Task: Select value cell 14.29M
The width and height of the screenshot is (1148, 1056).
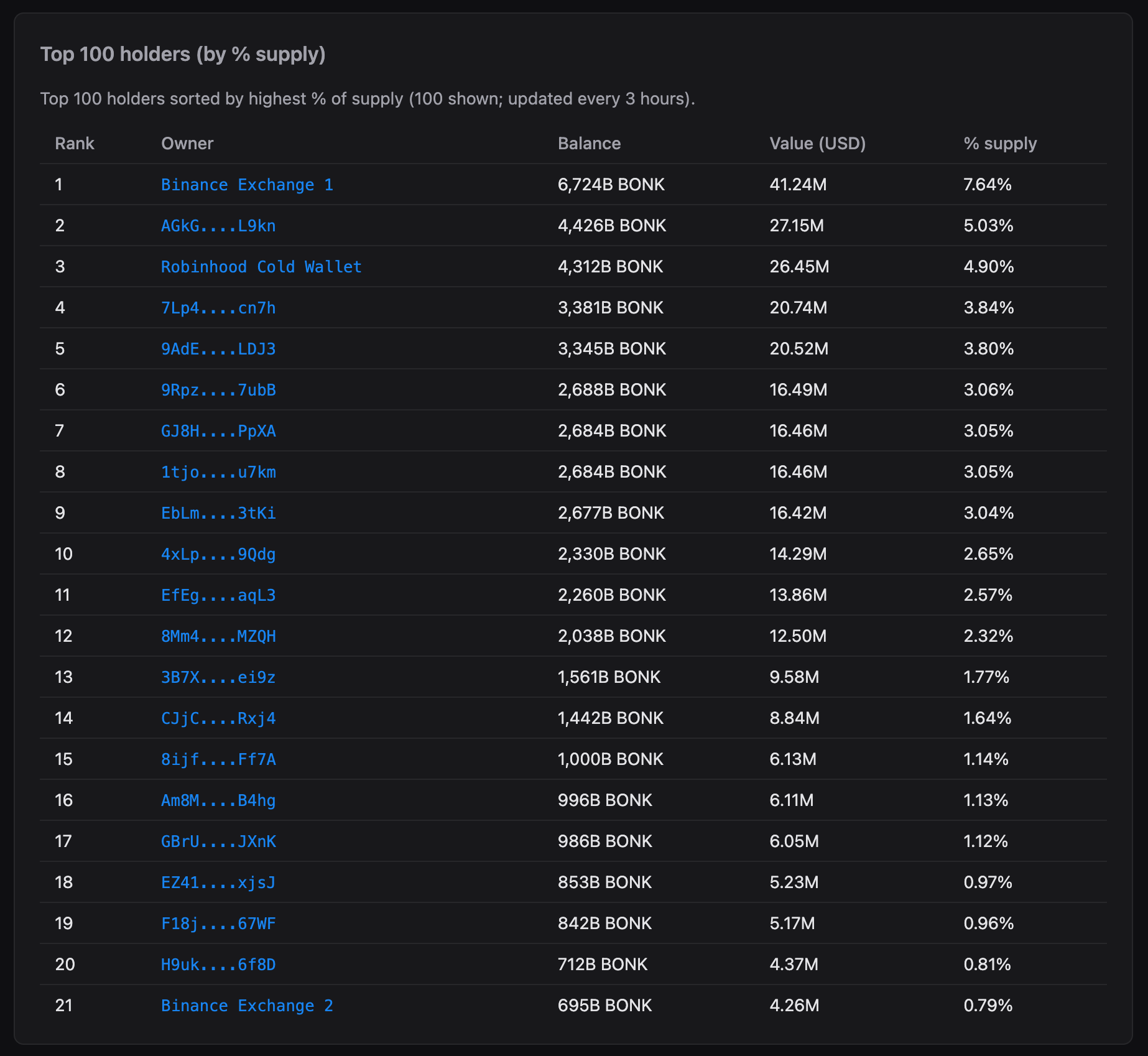Action: (x=799, y=554)
